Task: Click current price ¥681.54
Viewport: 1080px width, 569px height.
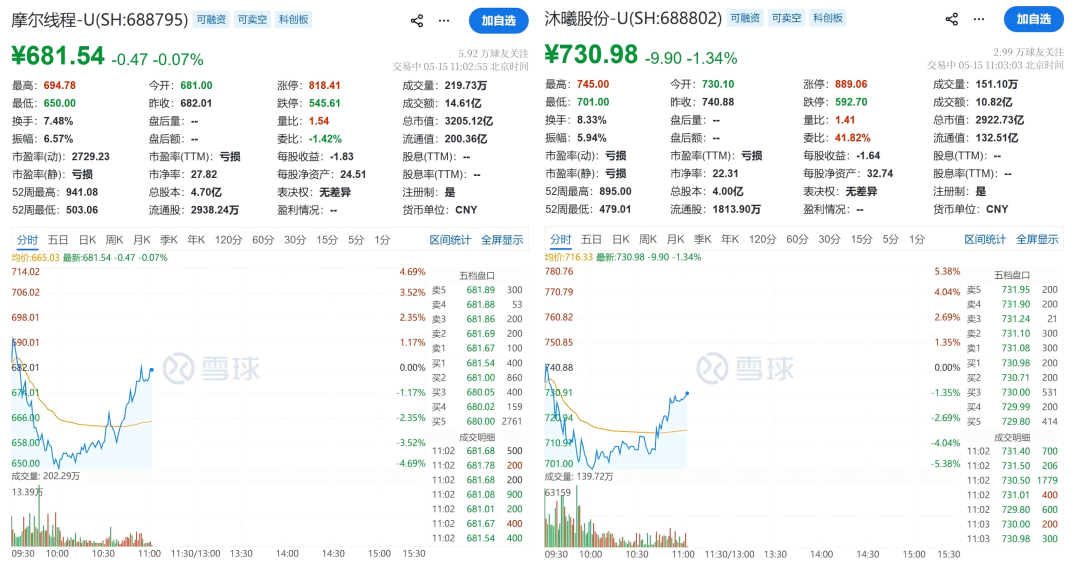Action: (58, 56)
